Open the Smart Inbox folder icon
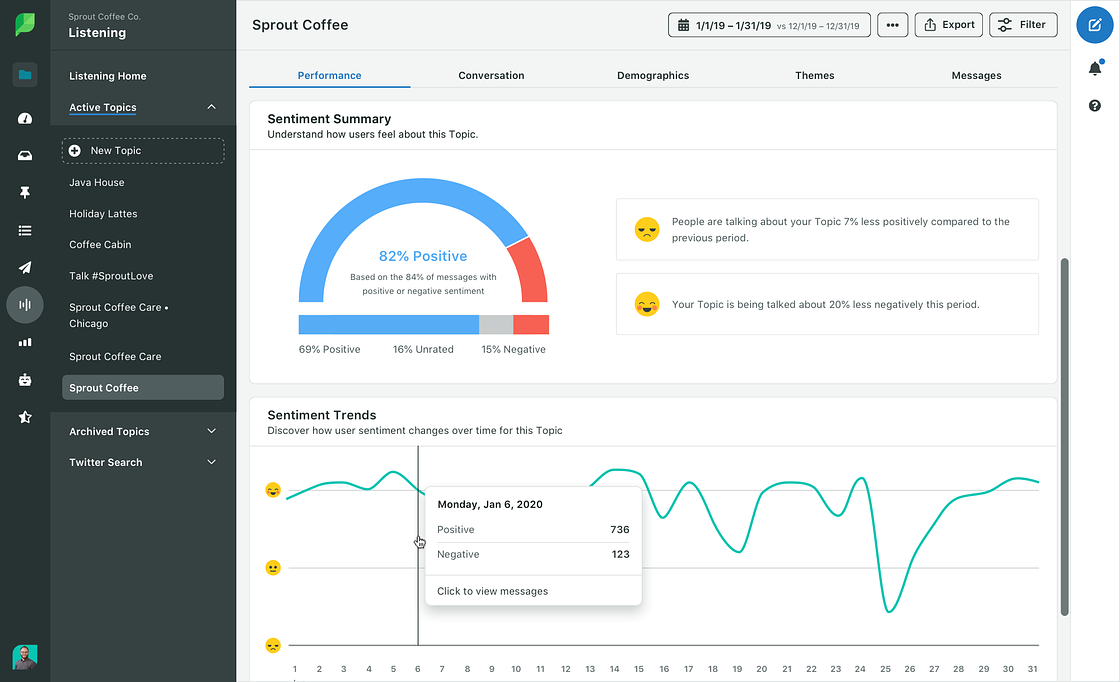Viewport: 1120px width, 682px height. pos(24,74)
